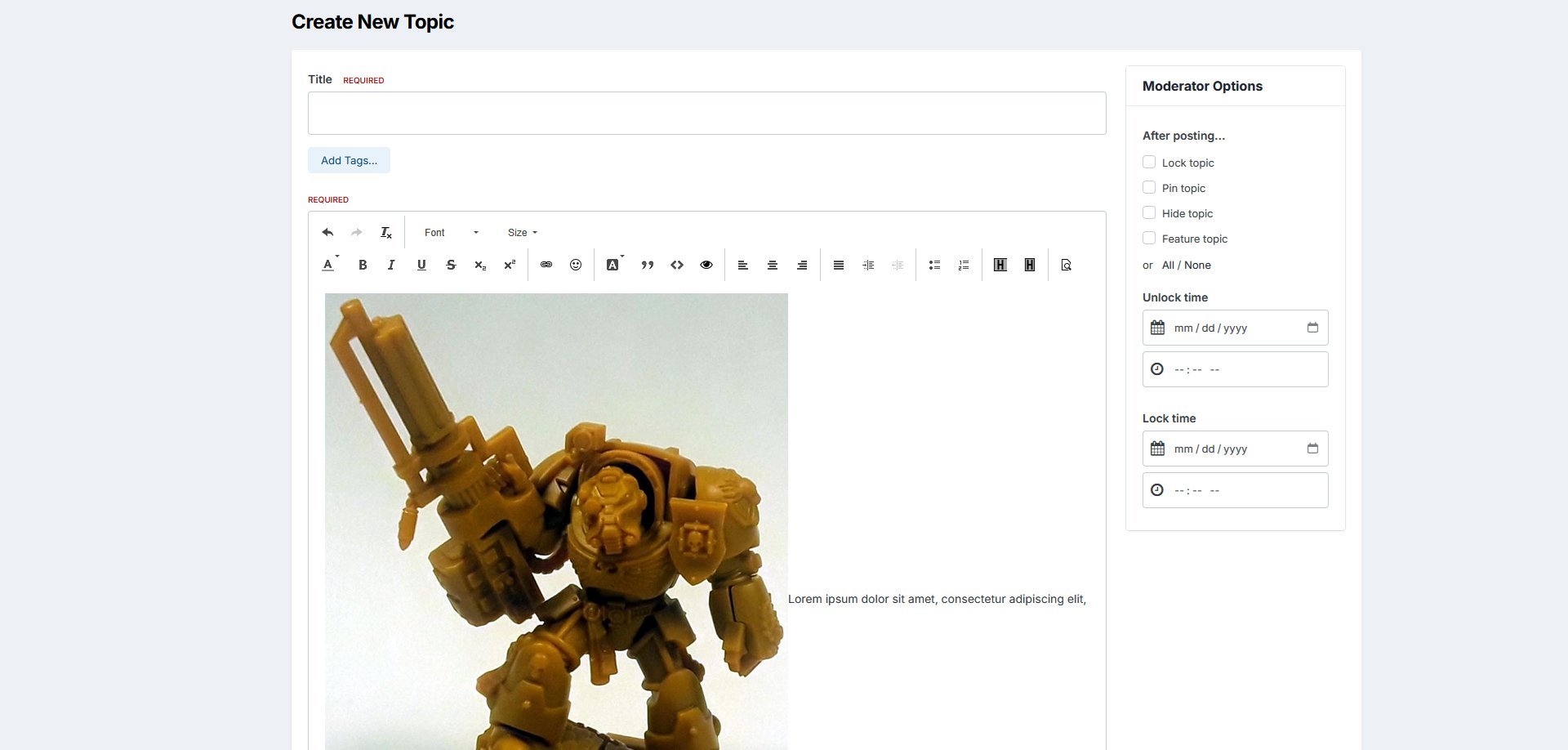Screen dimensions: 1568x750
Task: Center align the text
Action: pyautogui.click(x=773, y=265)
